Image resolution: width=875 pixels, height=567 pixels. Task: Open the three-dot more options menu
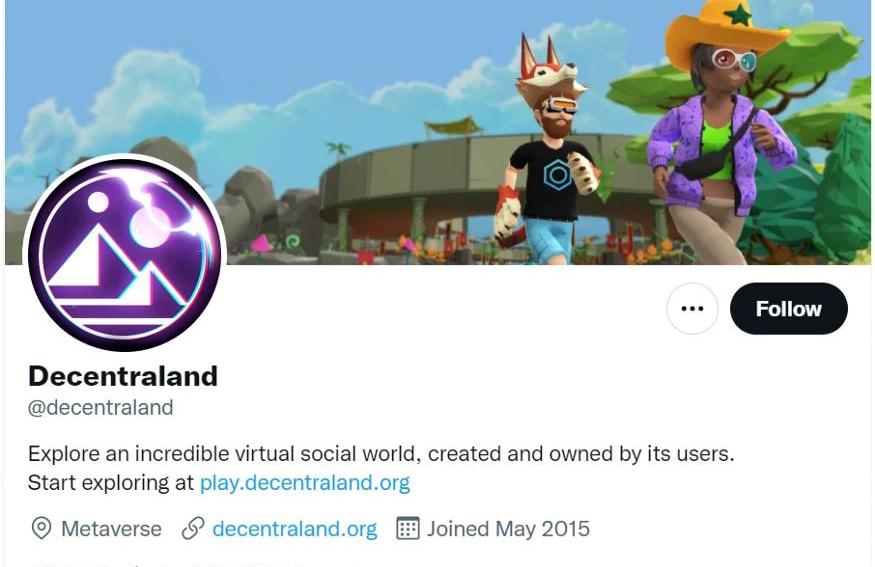692,309
